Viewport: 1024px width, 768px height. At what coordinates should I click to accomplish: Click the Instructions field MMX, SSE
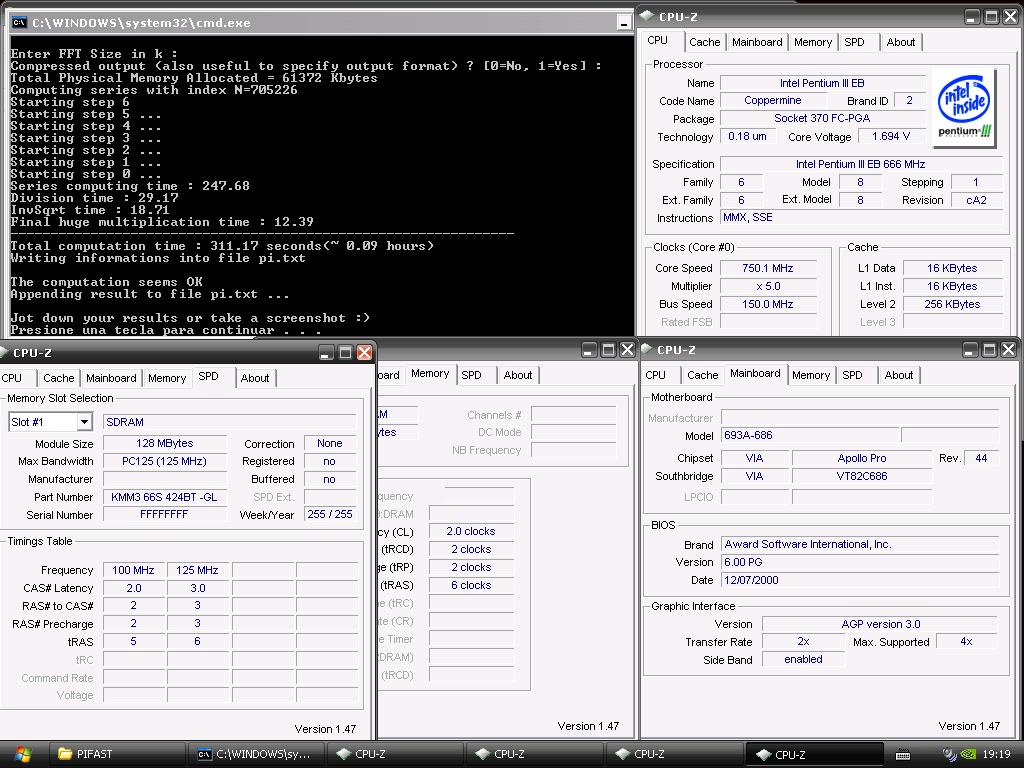[x=861, y=217]
